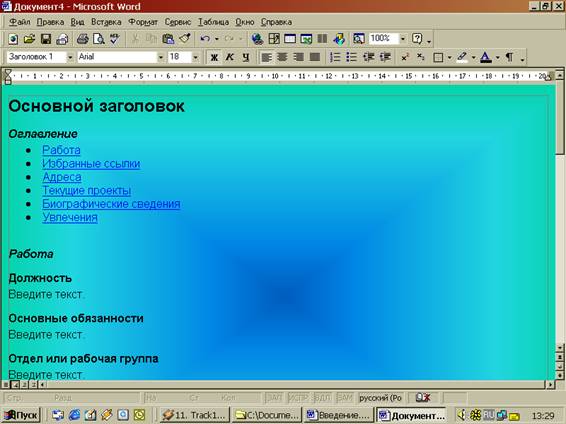Open the Таблица menu

[x=213, y=22]
